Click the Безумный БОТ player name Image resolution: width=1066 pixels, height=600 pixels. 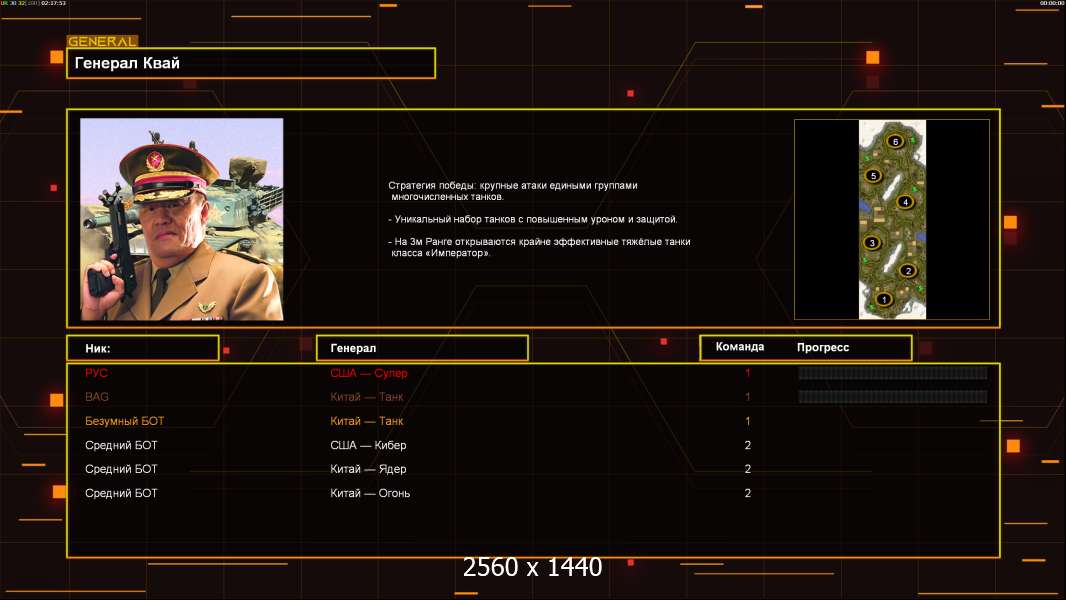pos(124,421)
